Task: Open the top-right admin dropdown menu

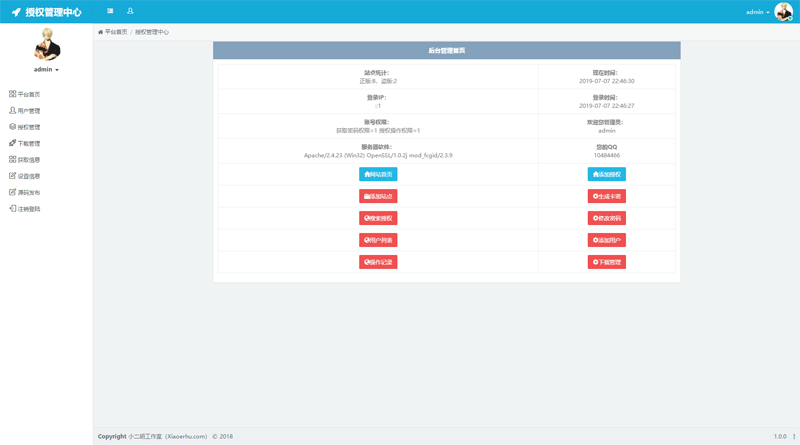Action: pos(758,12)
